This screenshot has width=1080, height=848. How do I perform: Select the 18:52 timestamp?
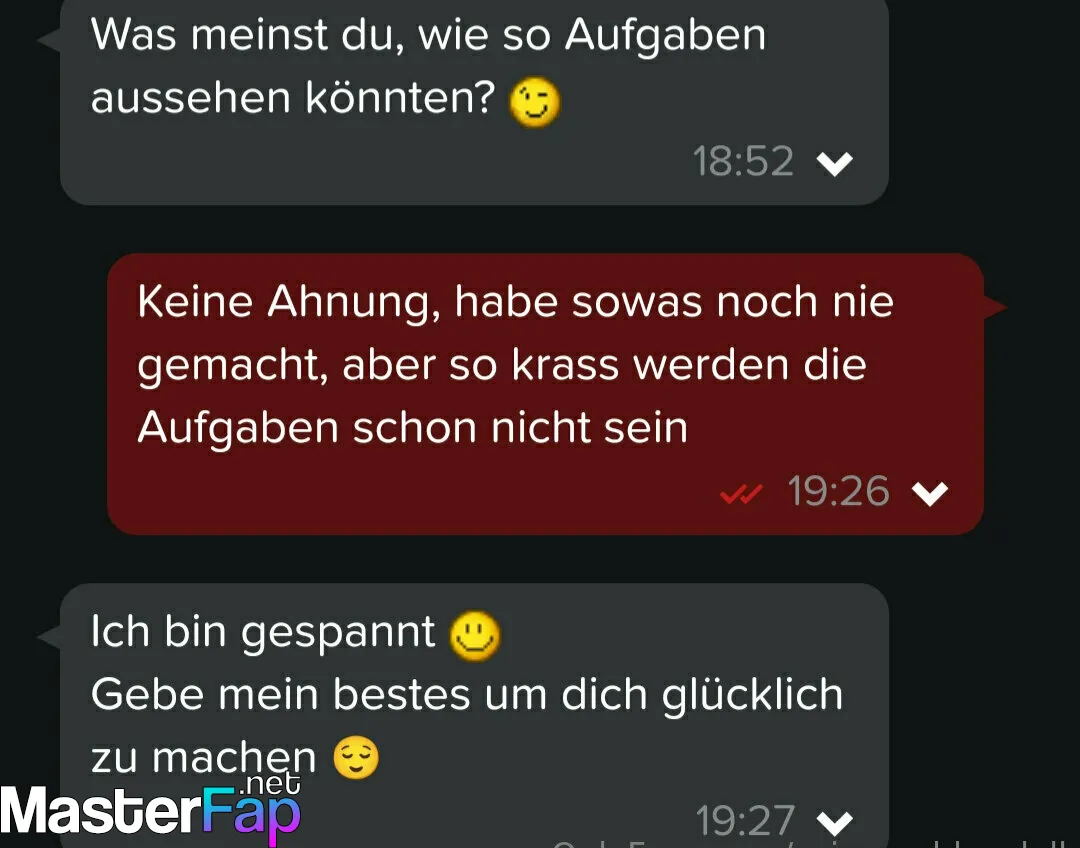pos(742,162)
